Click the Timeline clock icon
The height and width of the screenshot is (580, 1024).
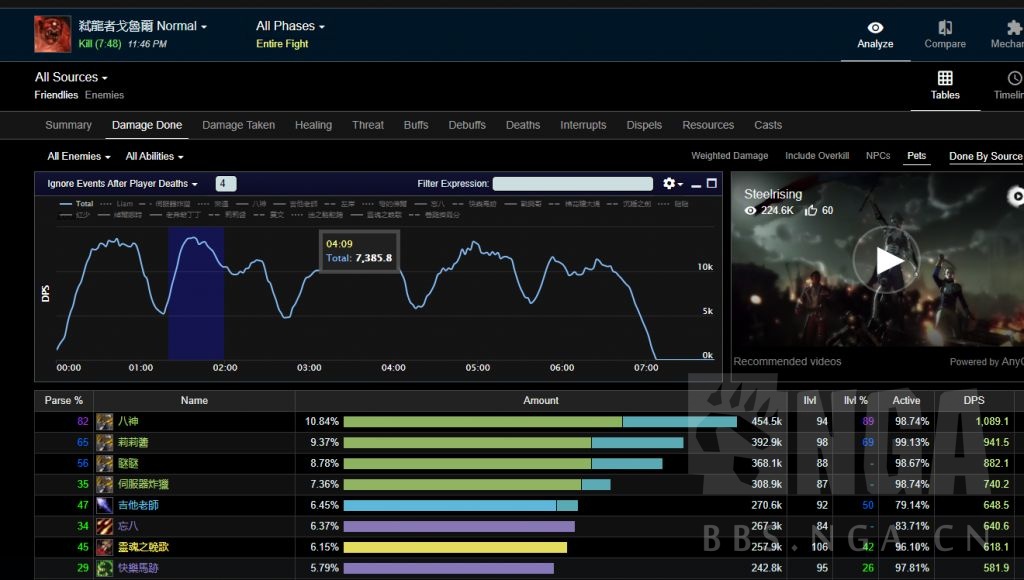coord(1014,78)
